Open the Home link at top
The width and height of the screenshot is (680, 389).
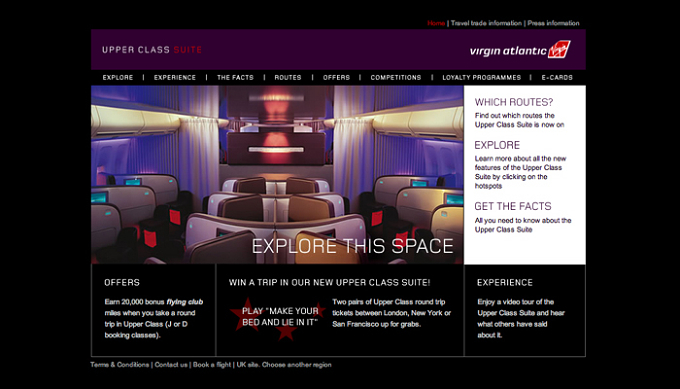coord(436,23)
